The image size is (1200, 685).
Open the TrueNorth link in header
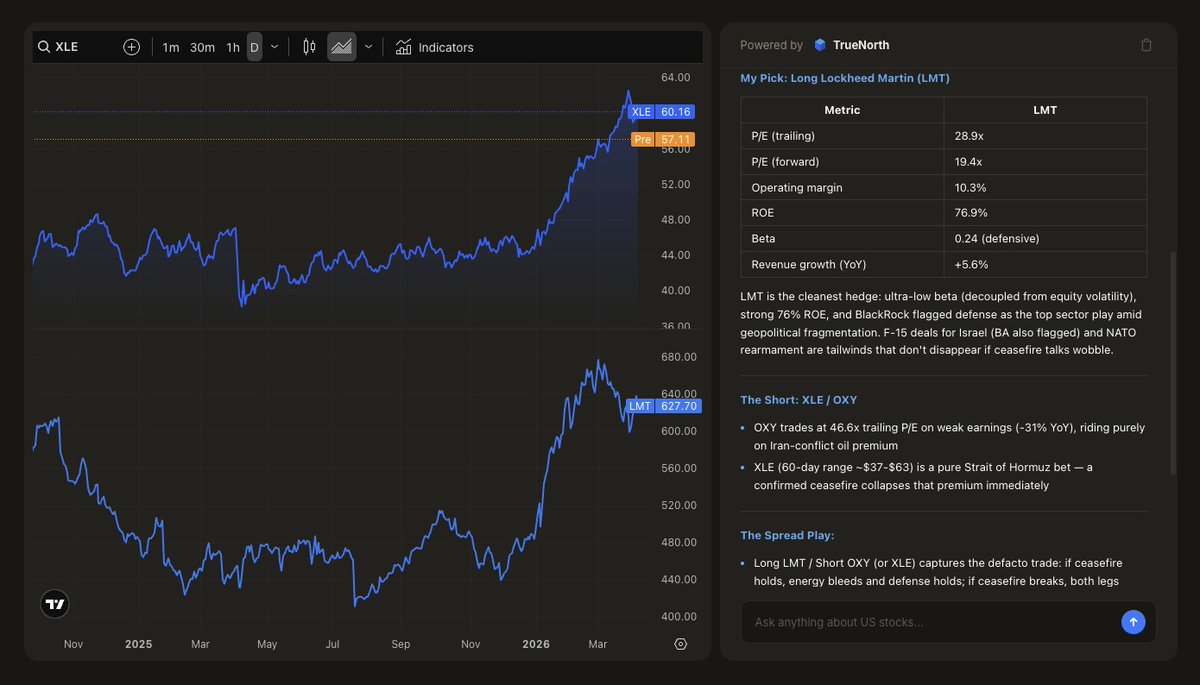coord(861,45)
